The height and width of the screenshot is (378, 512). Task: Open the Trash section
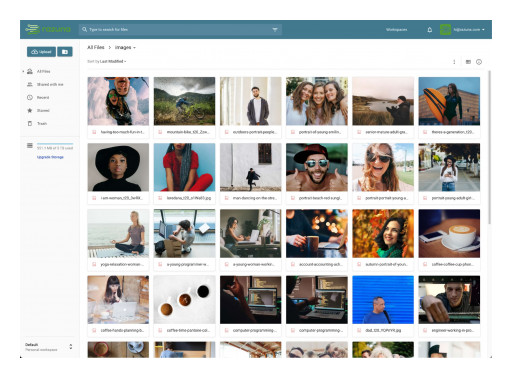(x=42, y=123)
